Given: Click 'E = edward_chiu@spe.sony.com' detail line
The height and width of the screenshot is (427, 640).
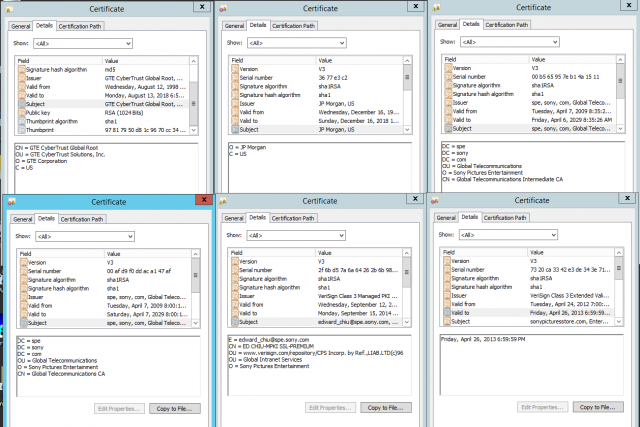Looking at the screenshot, I should 269,340.
